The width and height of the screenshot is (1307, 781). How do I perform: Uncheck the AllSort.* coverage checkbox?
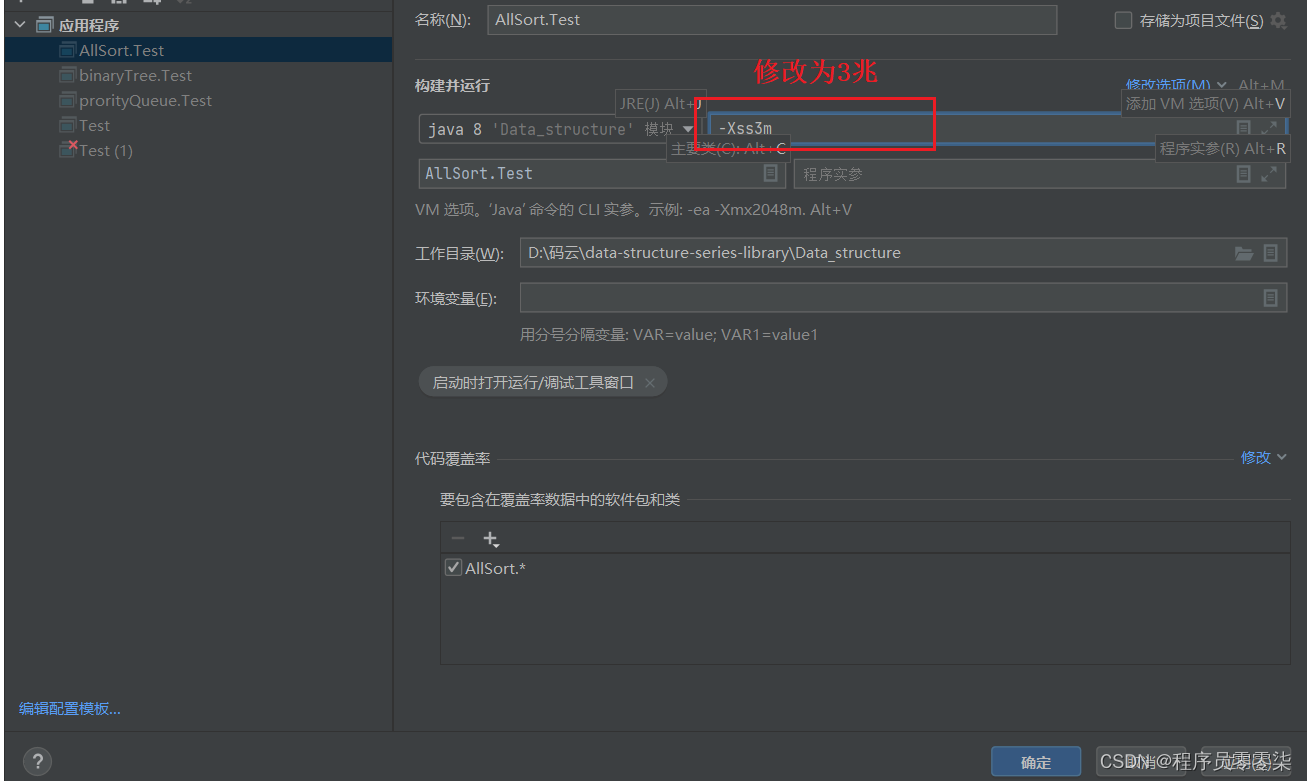coord(453,568)
